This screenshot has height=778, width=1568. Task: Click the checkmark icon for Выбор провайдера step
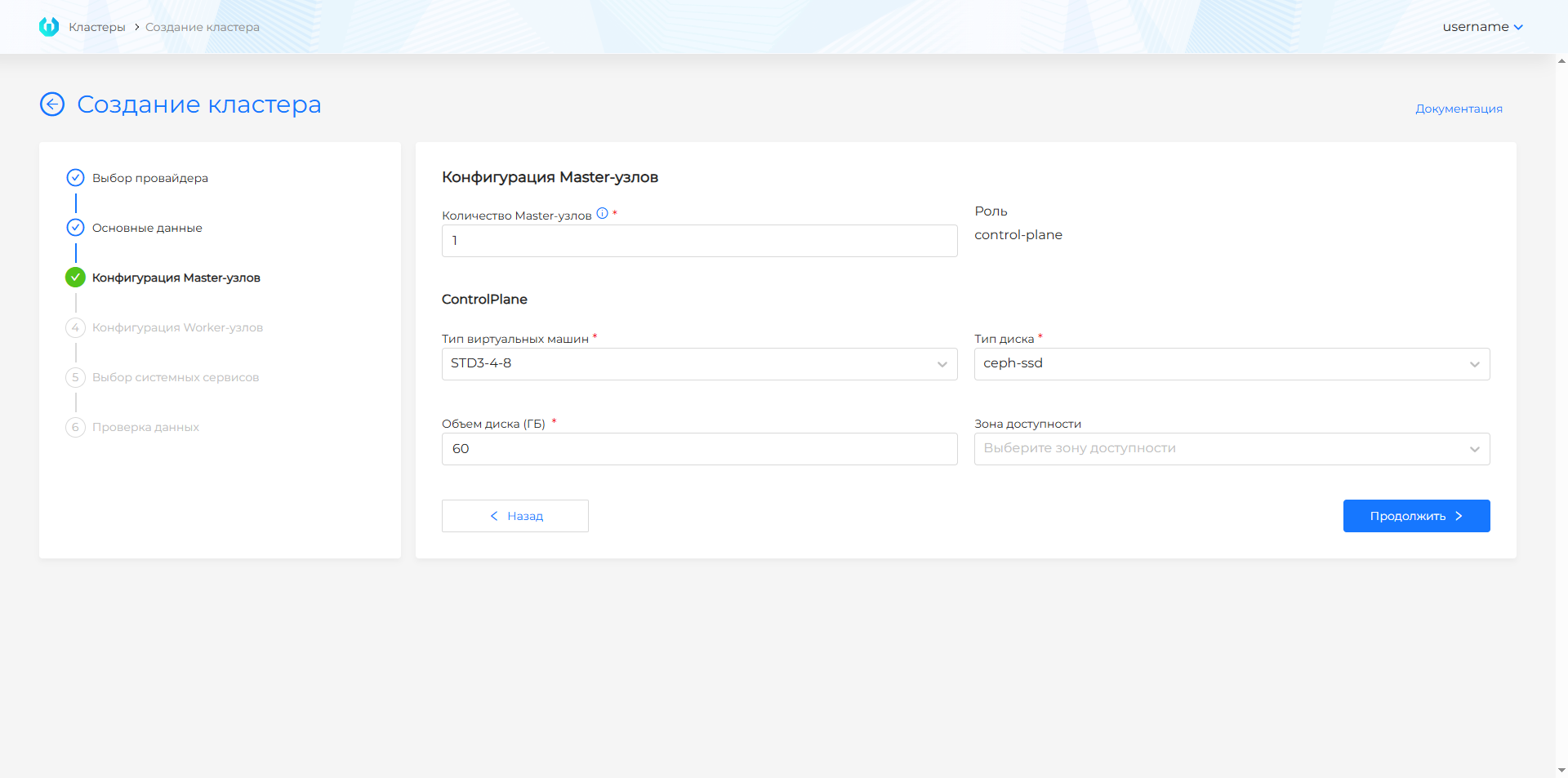click(x=75, y=178)
